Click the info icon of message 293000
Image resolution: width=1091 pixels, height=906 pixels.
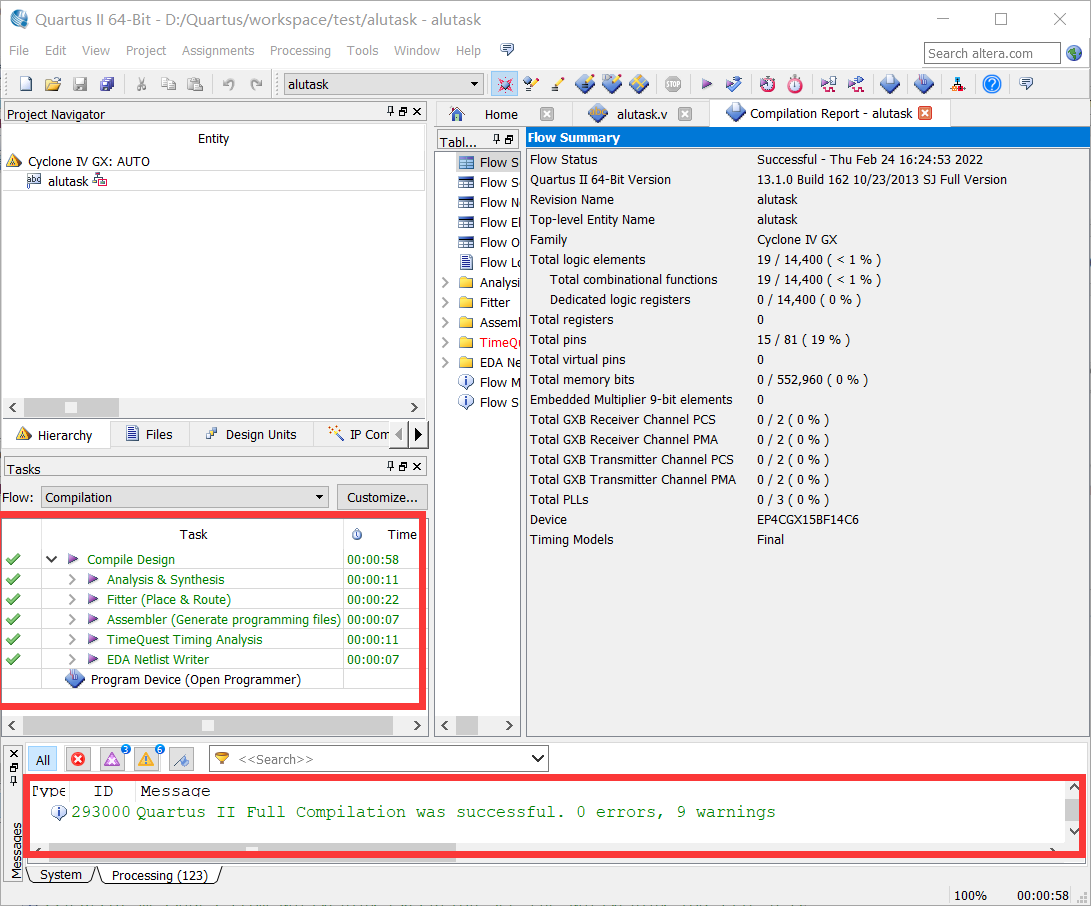point(59,812)
